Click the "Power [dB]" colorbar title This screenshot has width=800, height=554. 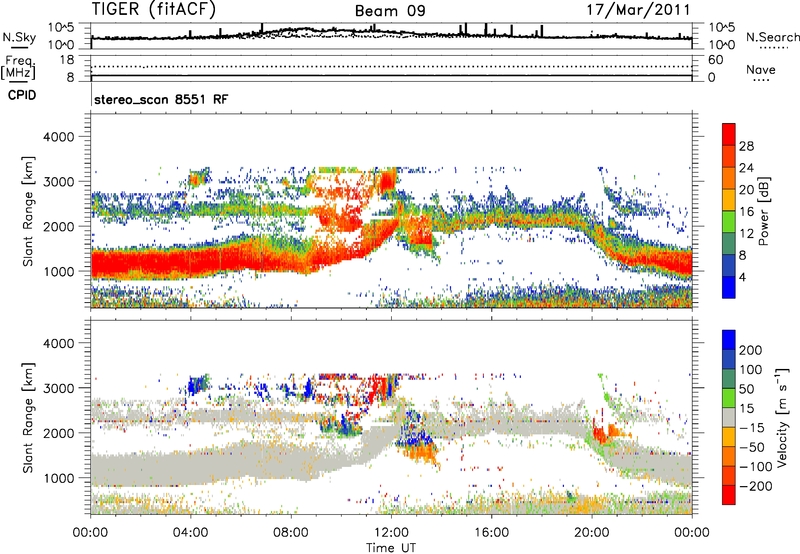coord(764,211)
